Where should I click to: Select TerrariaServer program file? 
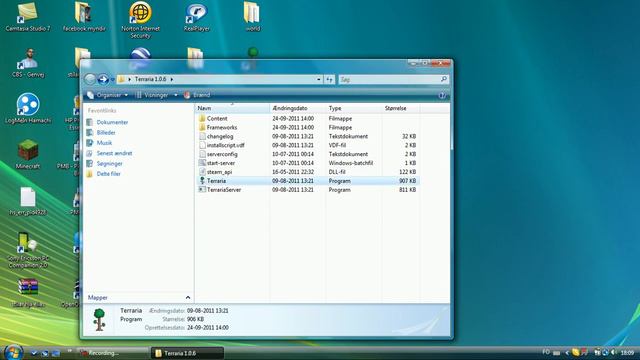pyautogui.click(x=224, y=190)
